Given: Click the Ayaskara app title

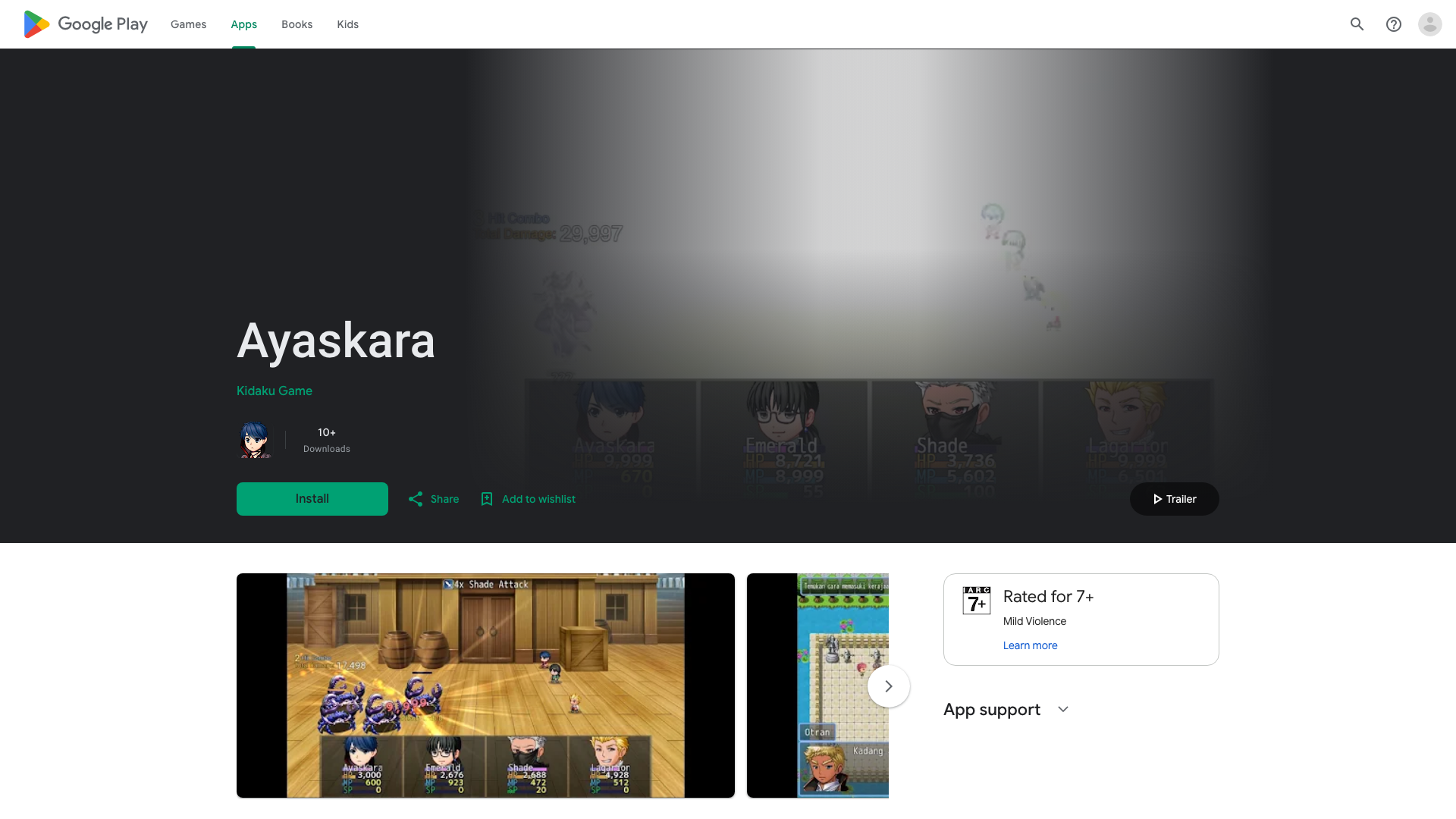Looking at the screenshot, I should [336, 341].
